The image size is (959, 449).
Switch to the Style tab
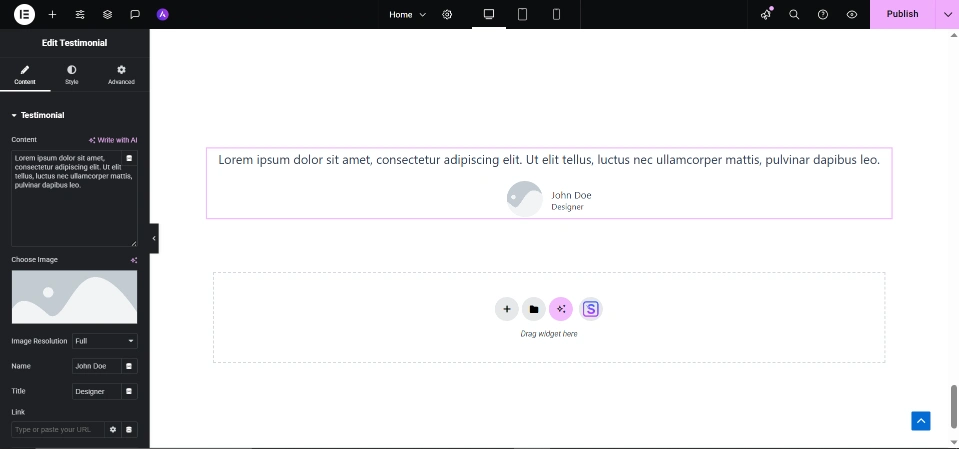(72, 75)
